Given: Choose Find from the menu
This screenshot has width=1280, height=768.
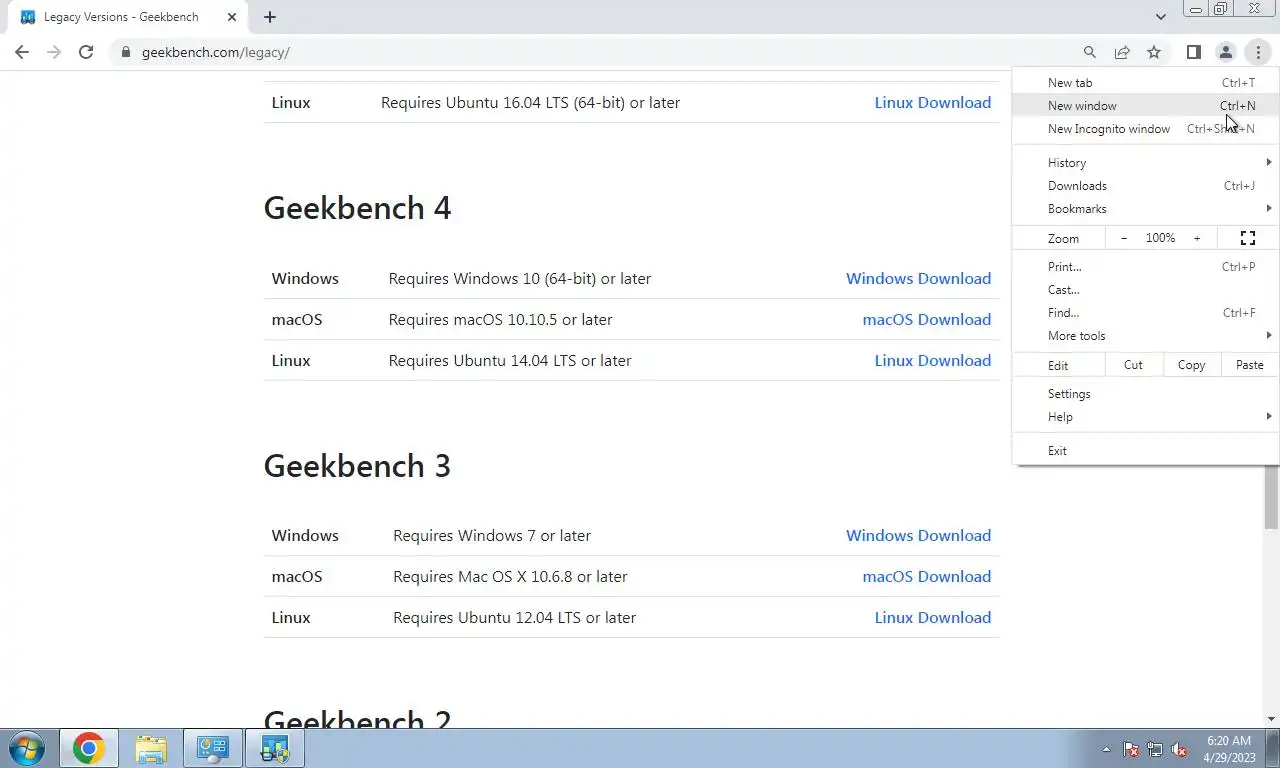Looking at the screenshot, I should coord(1146,313).
